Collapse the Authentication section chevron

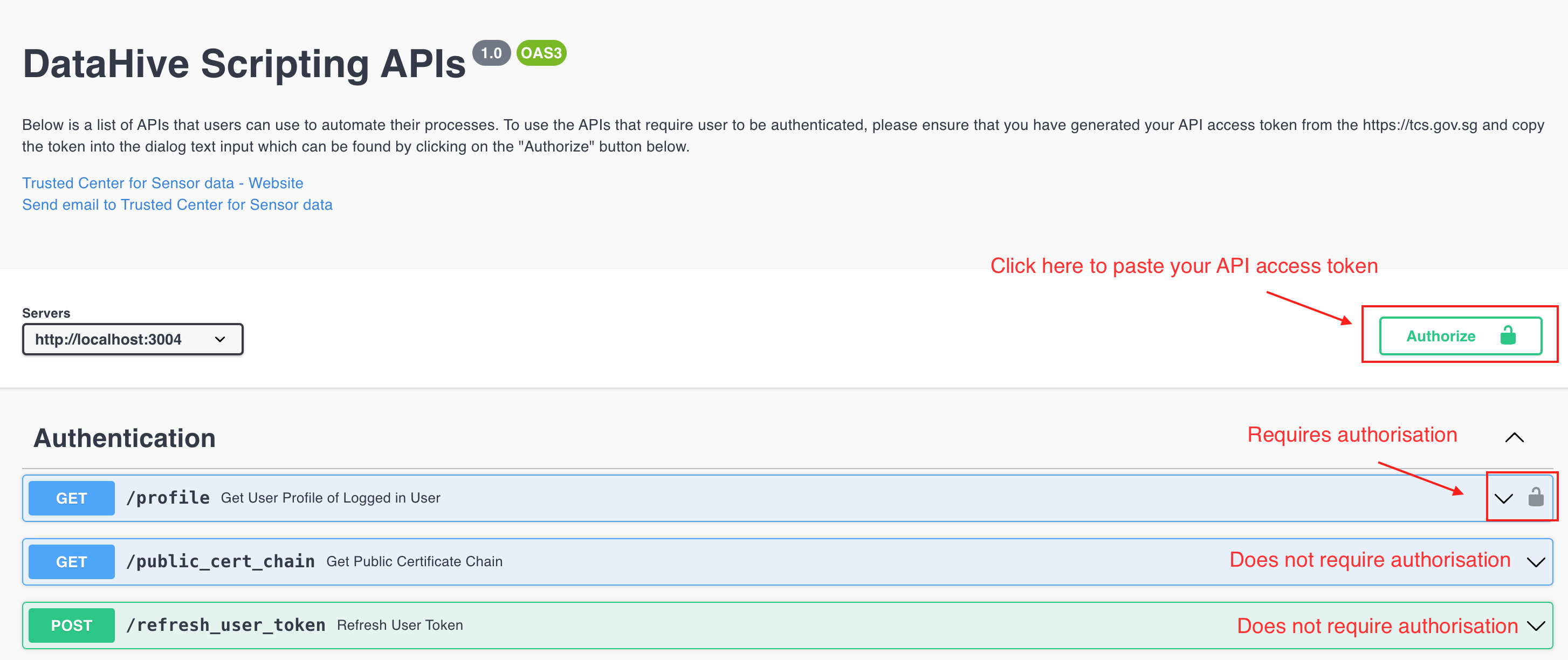(x=1515, y=437)
